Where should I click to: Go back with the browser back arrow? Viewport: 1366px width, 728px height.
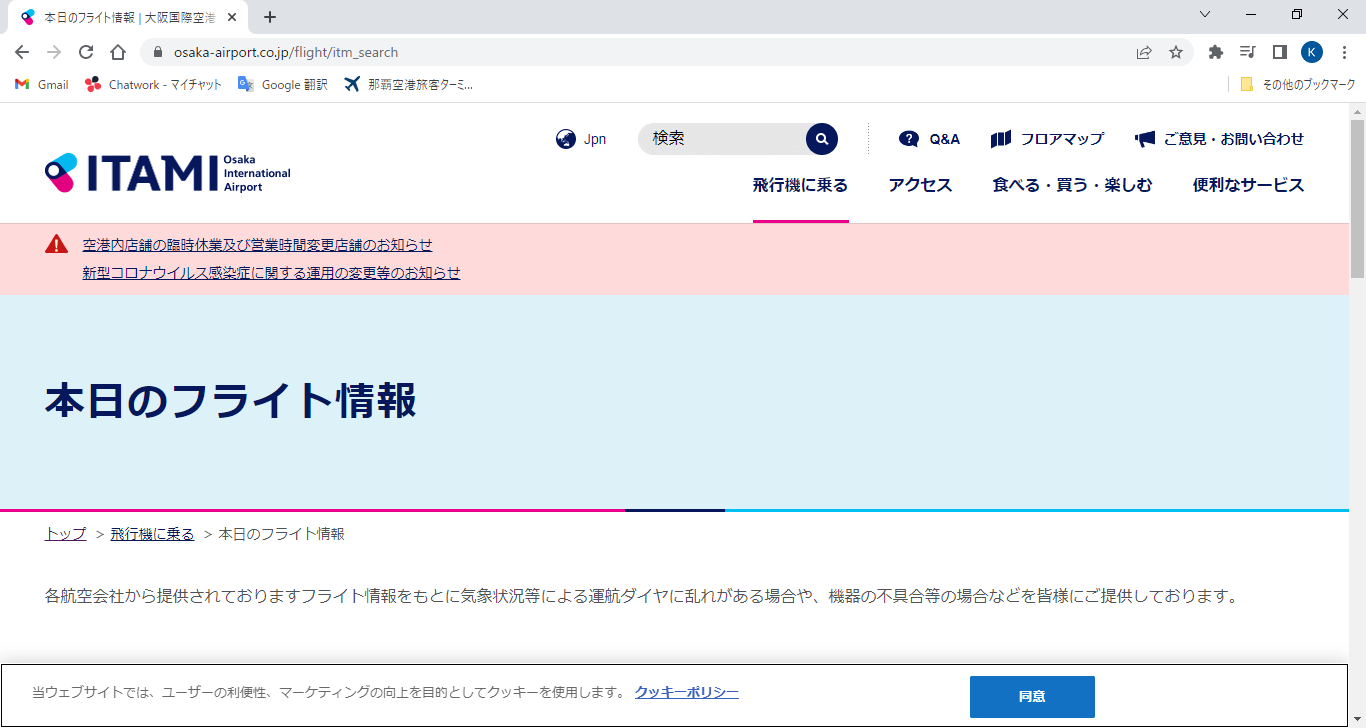[22, 52]
